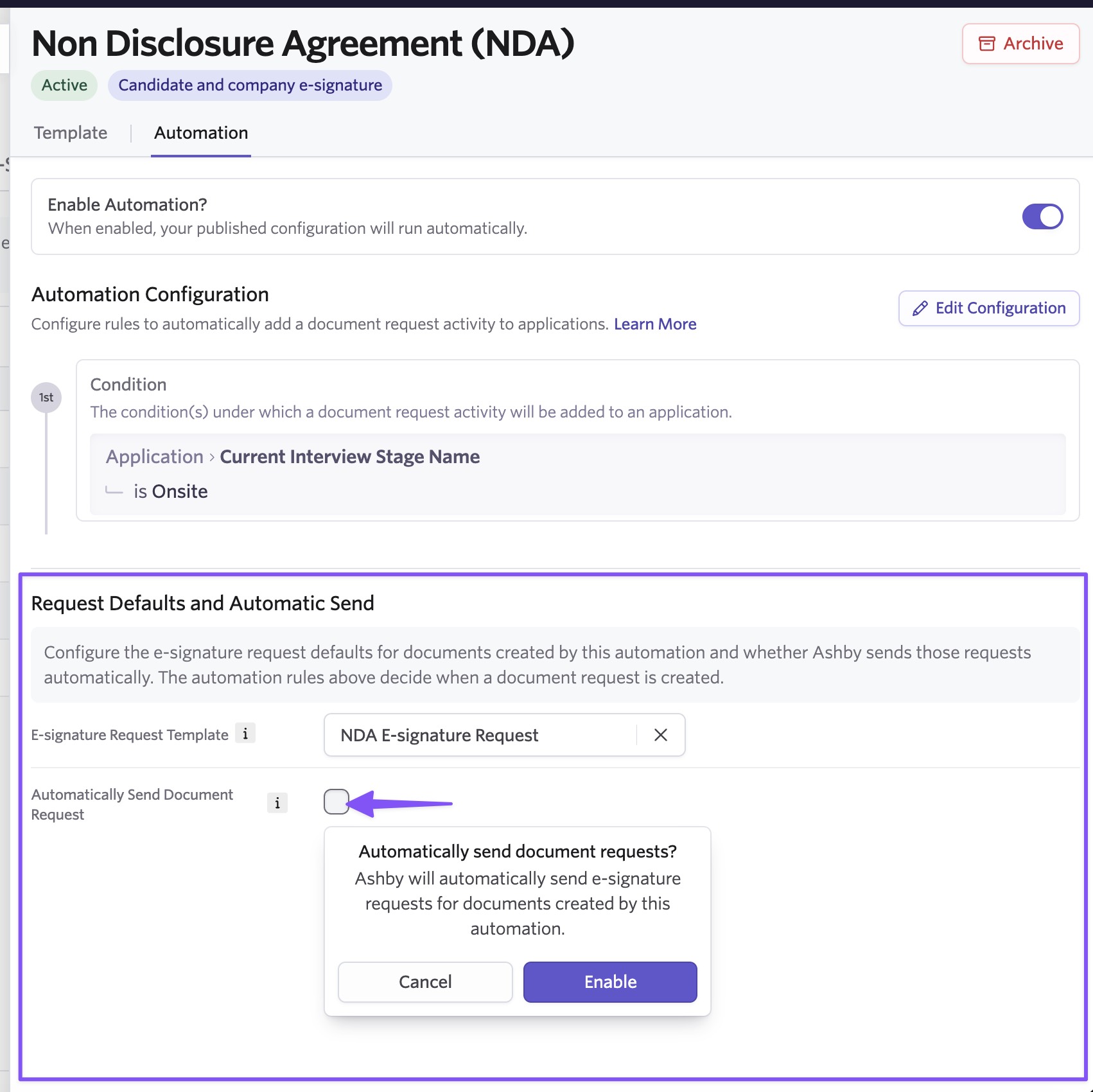Clear the NDA E-signature Request selection
This screenshot has height=1092, width=1093.
tap(661, 735)
